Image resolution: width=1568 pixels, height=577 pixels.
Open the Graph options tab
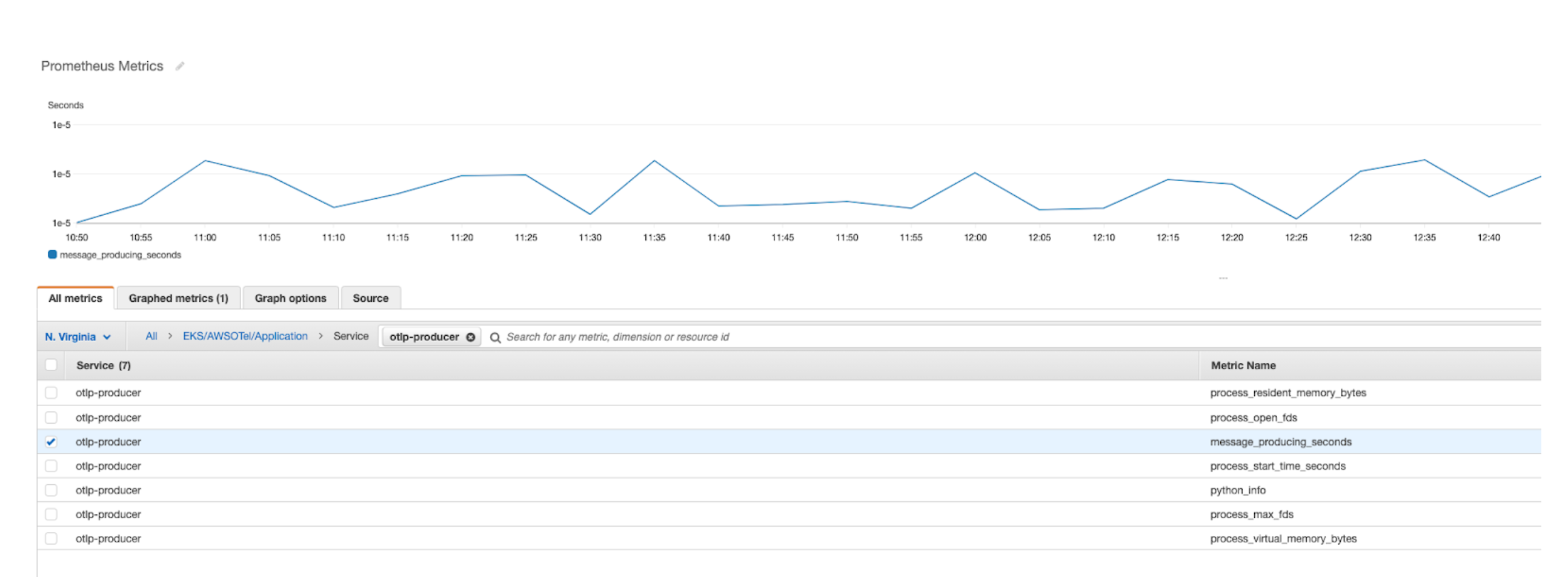[x=290, y=298]
